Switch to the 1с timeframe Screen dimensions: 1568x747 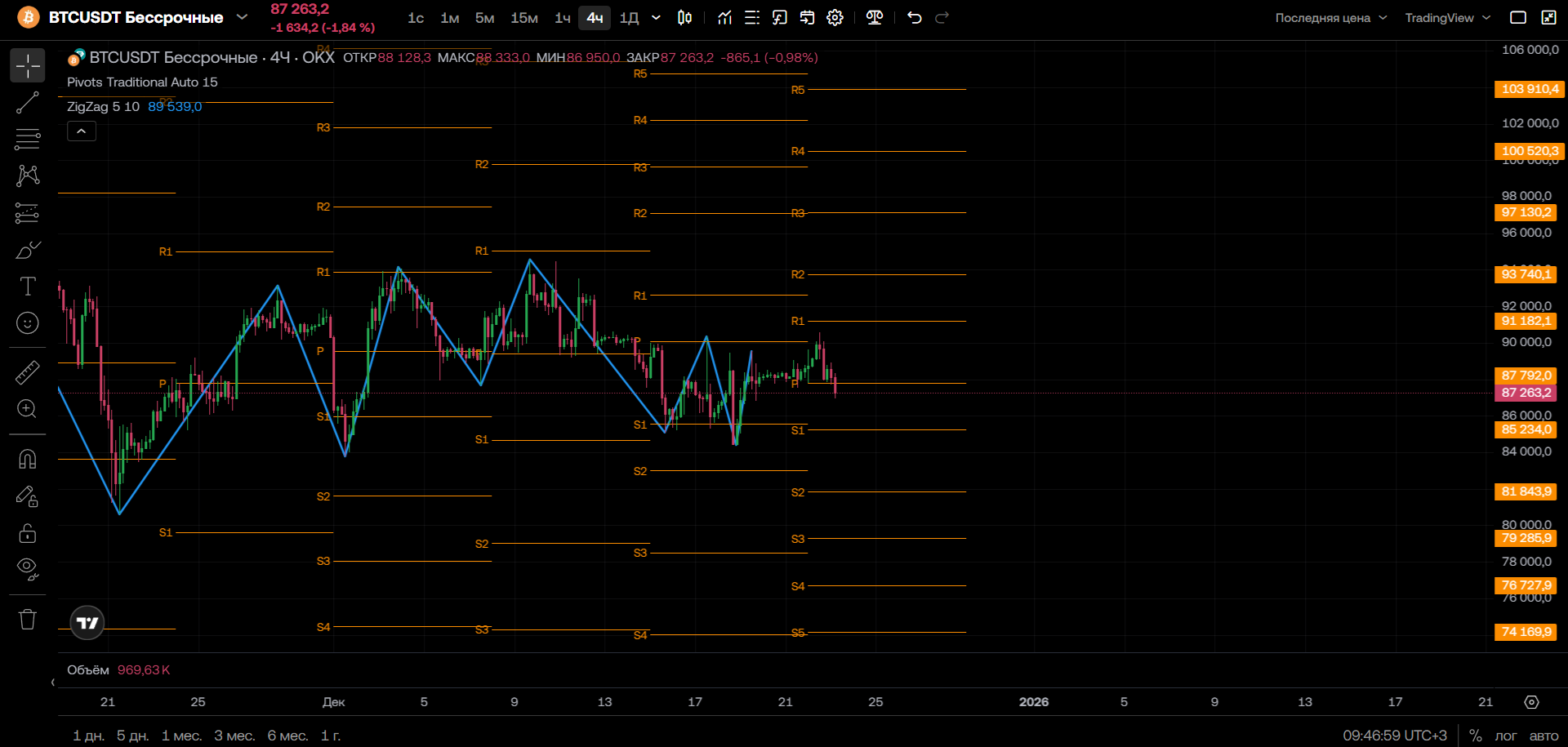point(416,18)
